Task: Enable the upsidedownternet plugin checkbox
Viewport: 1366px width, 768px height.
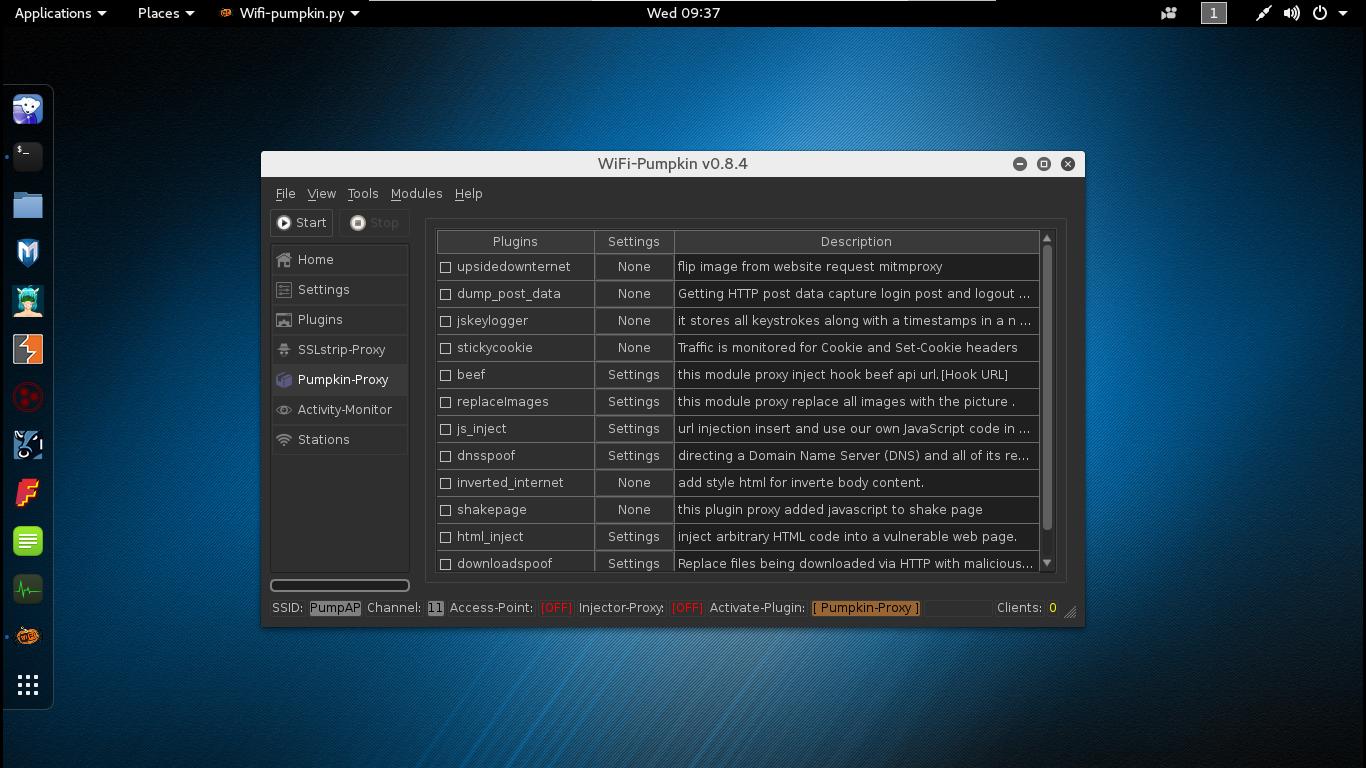Action: (x=446, y=267)
